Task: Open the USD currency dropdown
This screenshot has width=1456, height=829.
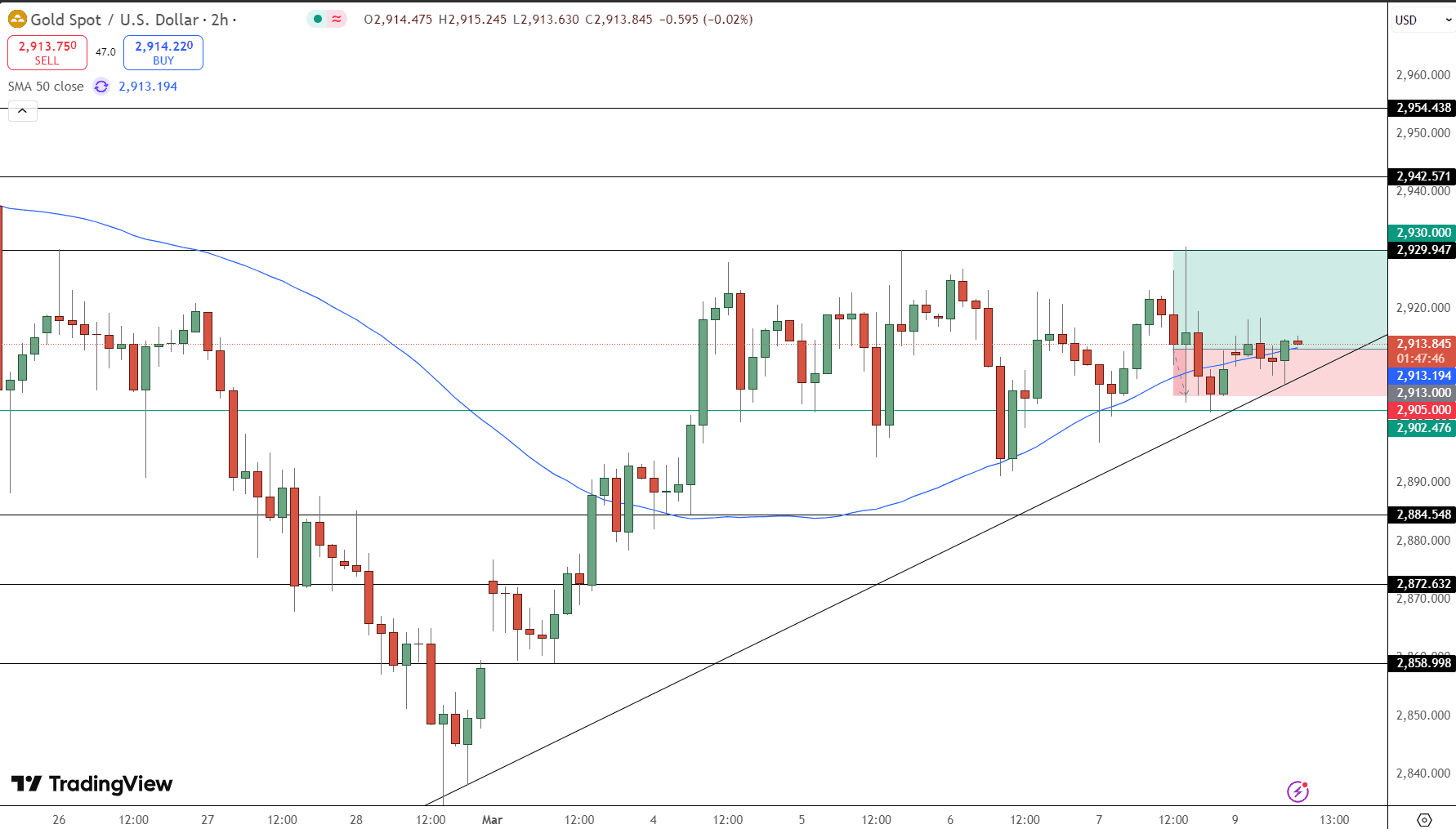Action: 1423,20
